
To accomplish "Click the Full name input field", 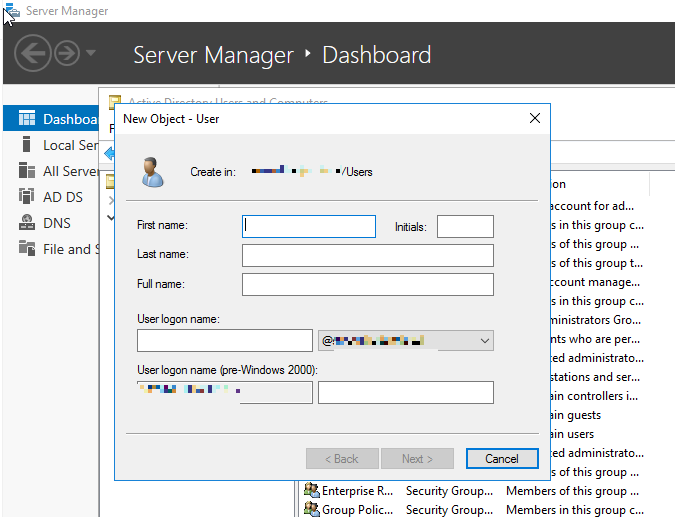I will (368, 285).
